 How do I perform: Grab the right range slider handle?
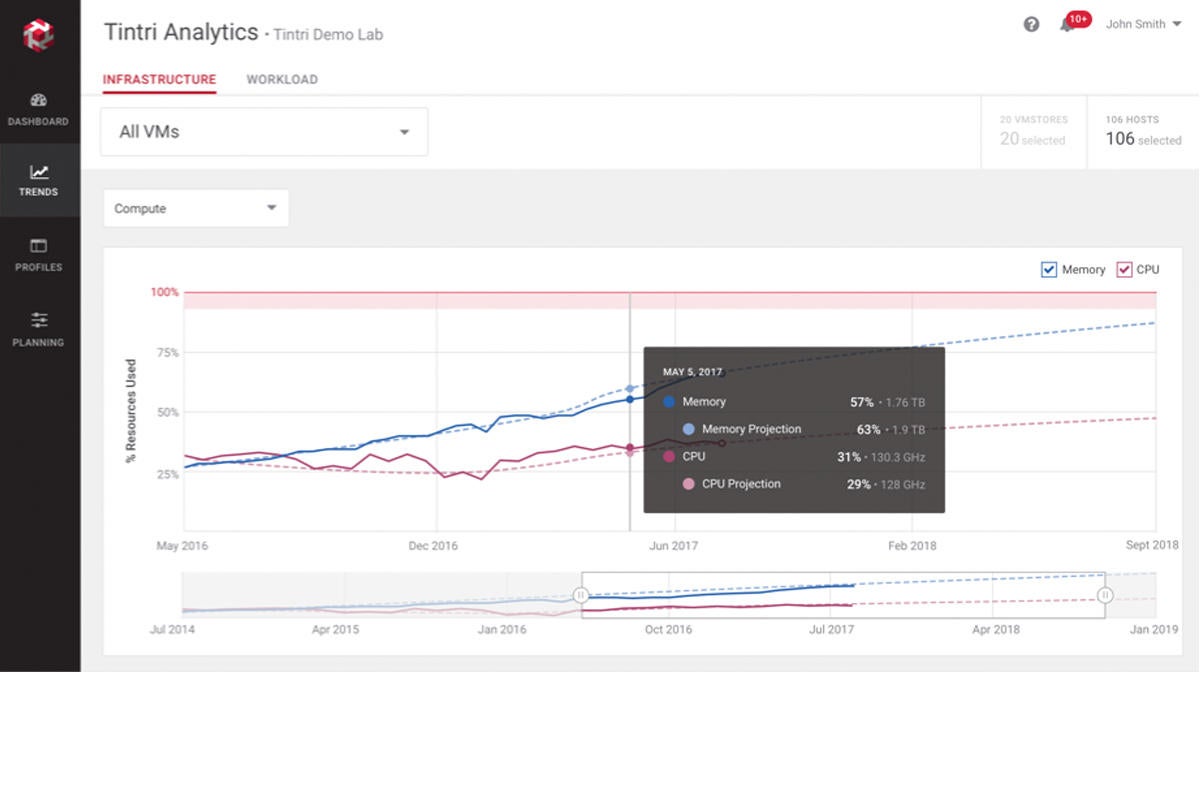click(1105, 595)
